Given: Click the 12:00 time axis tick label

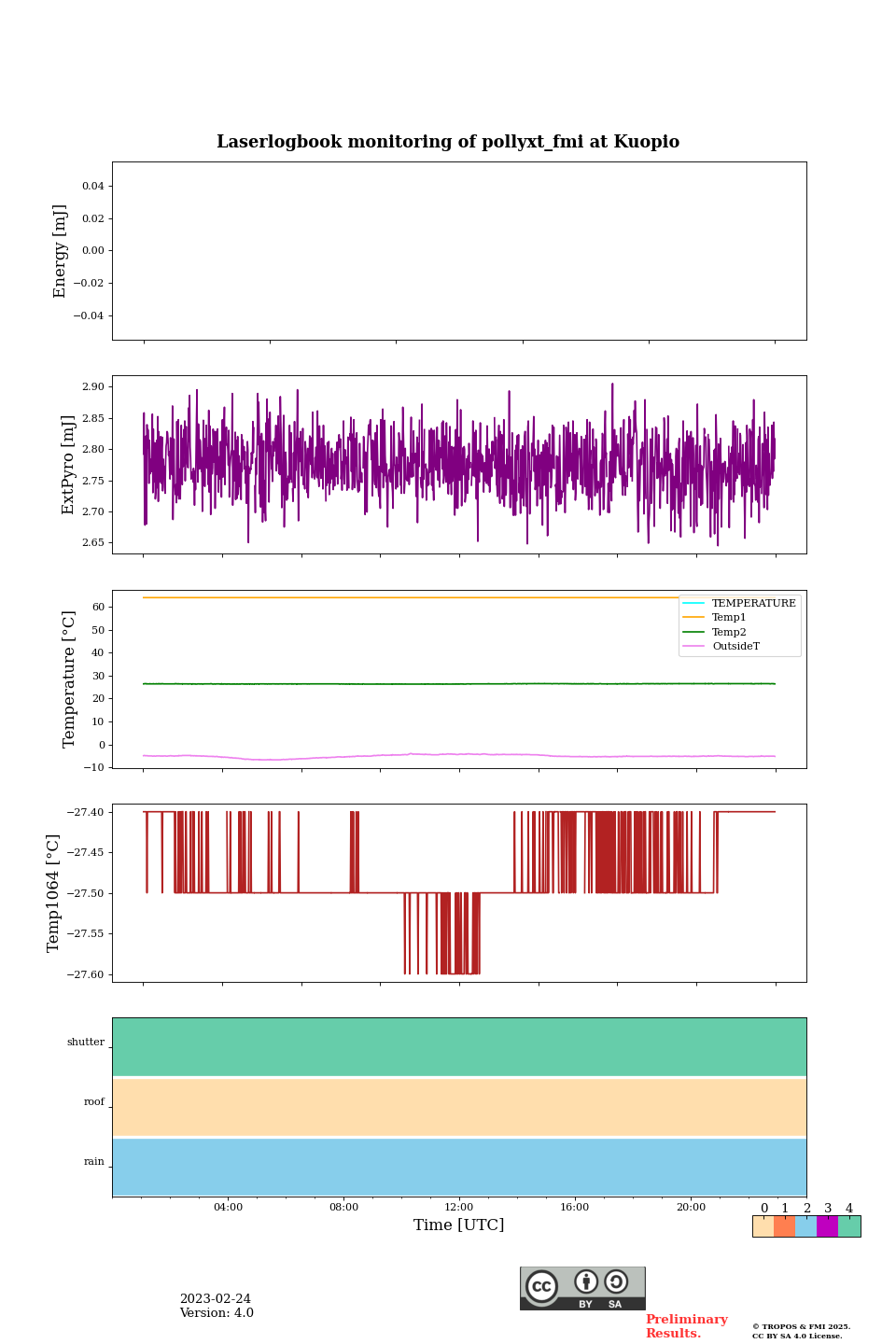Looking at the screenshot, I should click(459, 1207).
